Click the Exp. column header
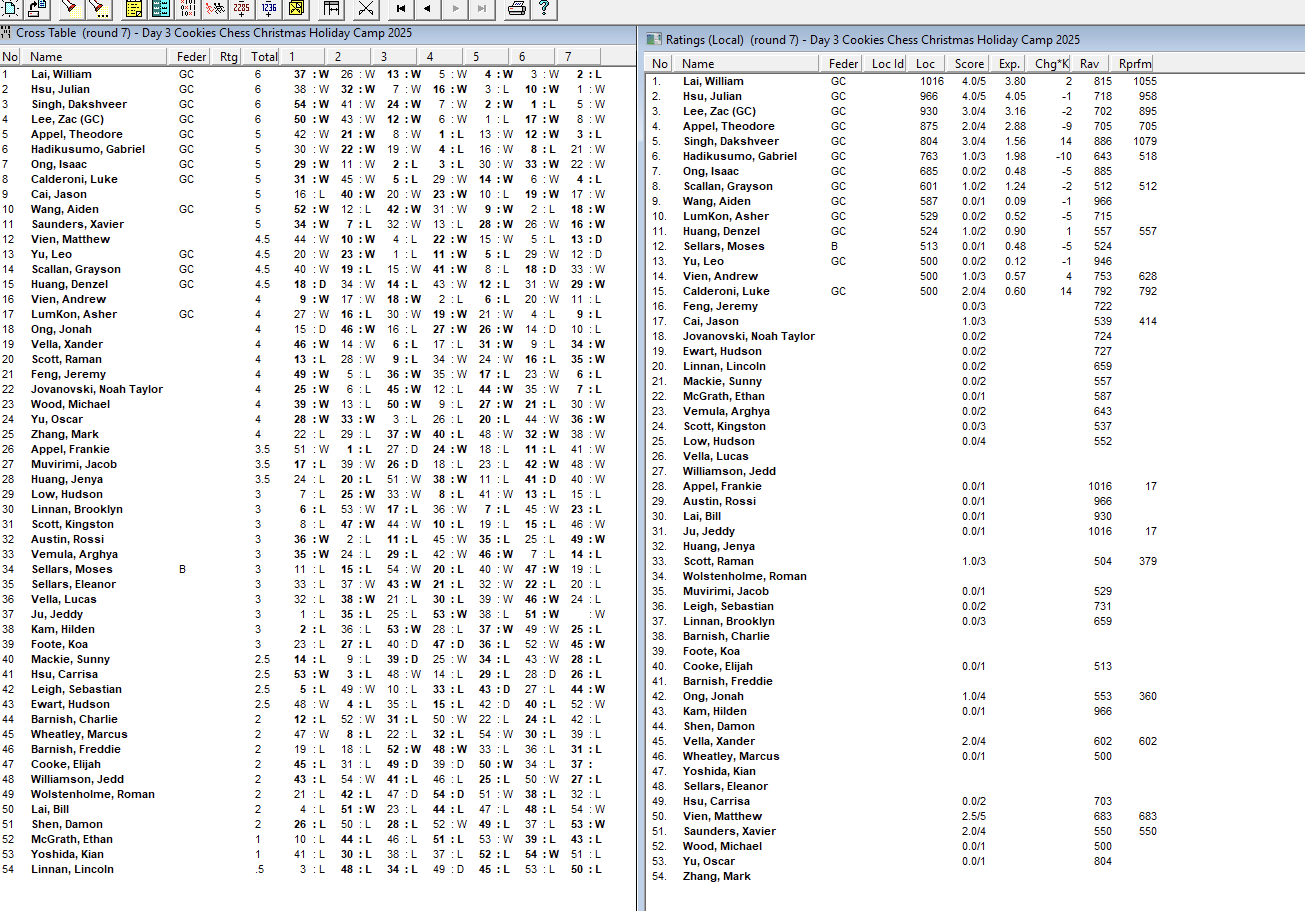The image size is (1305, 911). [x=1010, y=64]
